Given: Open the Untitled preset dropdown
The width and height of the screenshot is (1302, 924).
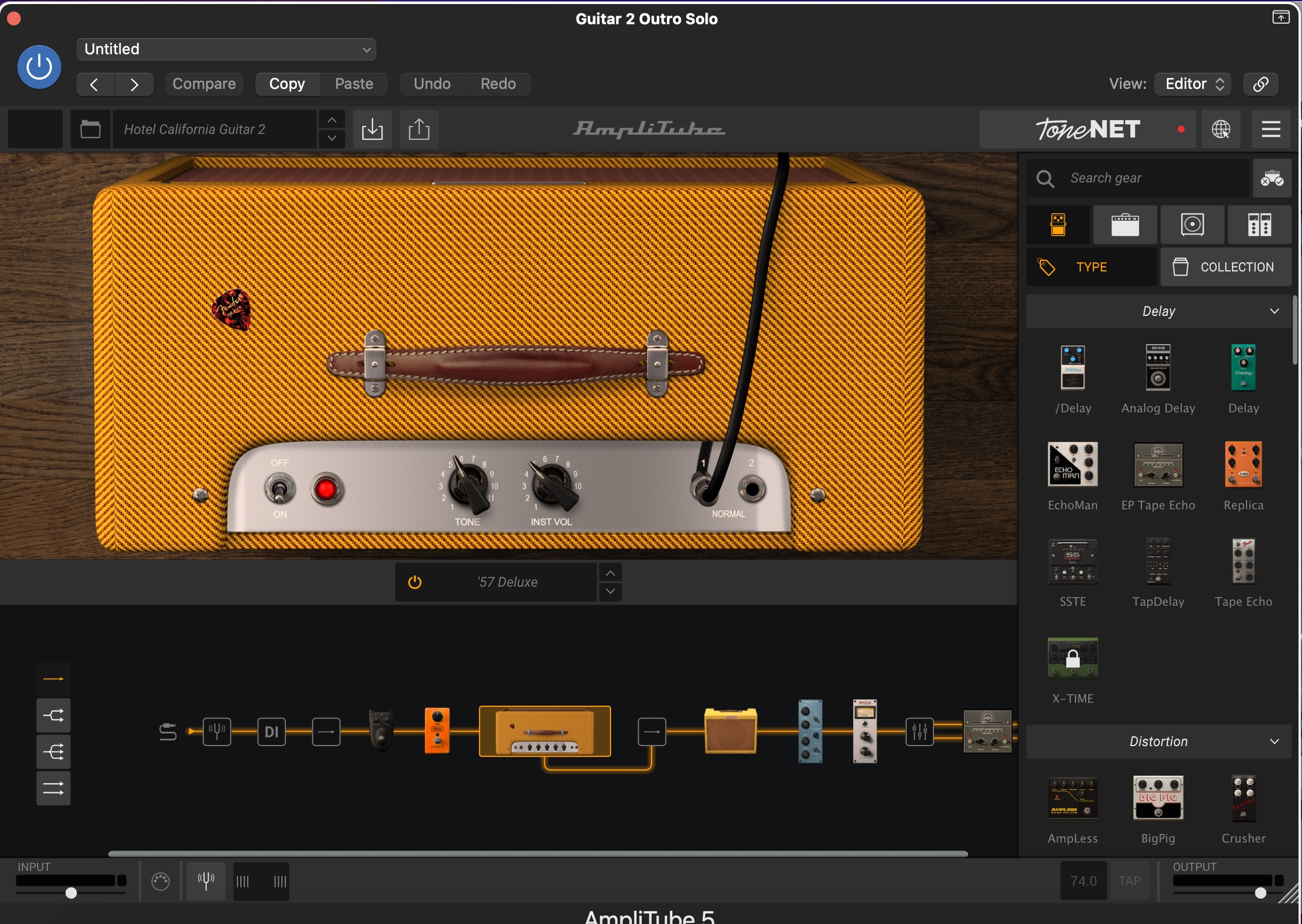Looking at the screenshot, I should (x=226, y=50).
